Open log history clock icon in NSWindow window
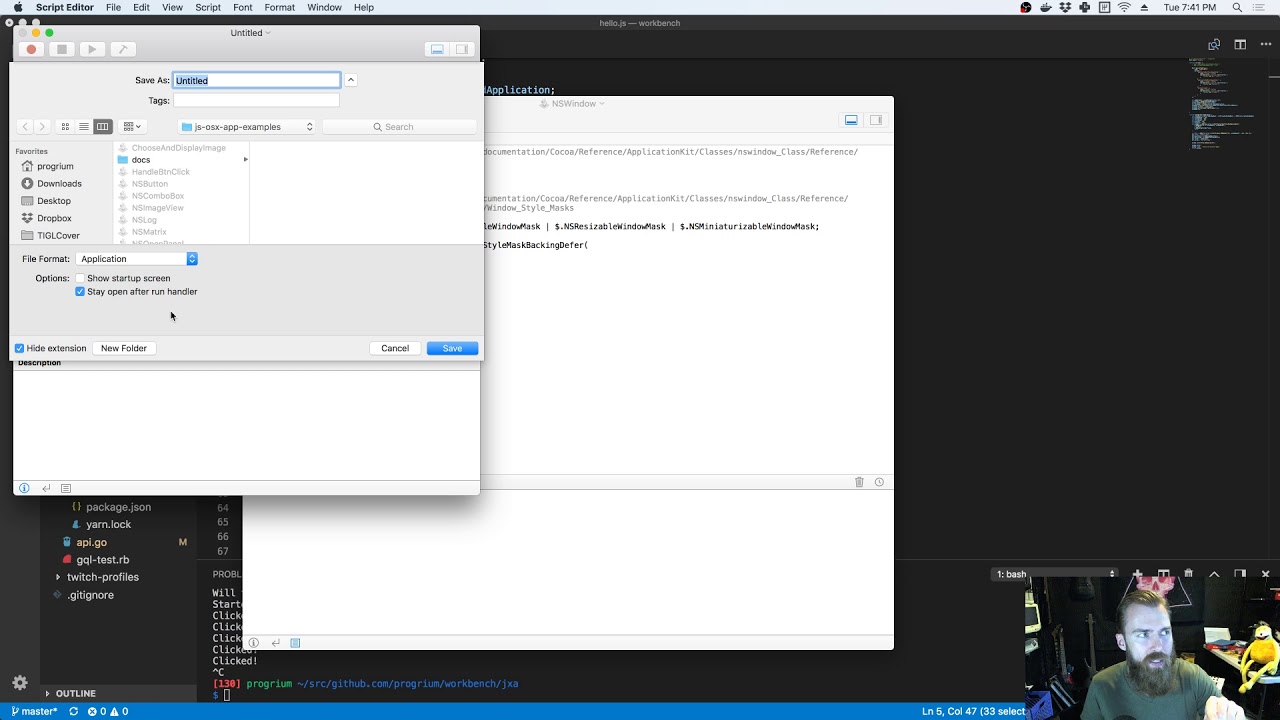 pyautogui.click(x=879, y=482)
